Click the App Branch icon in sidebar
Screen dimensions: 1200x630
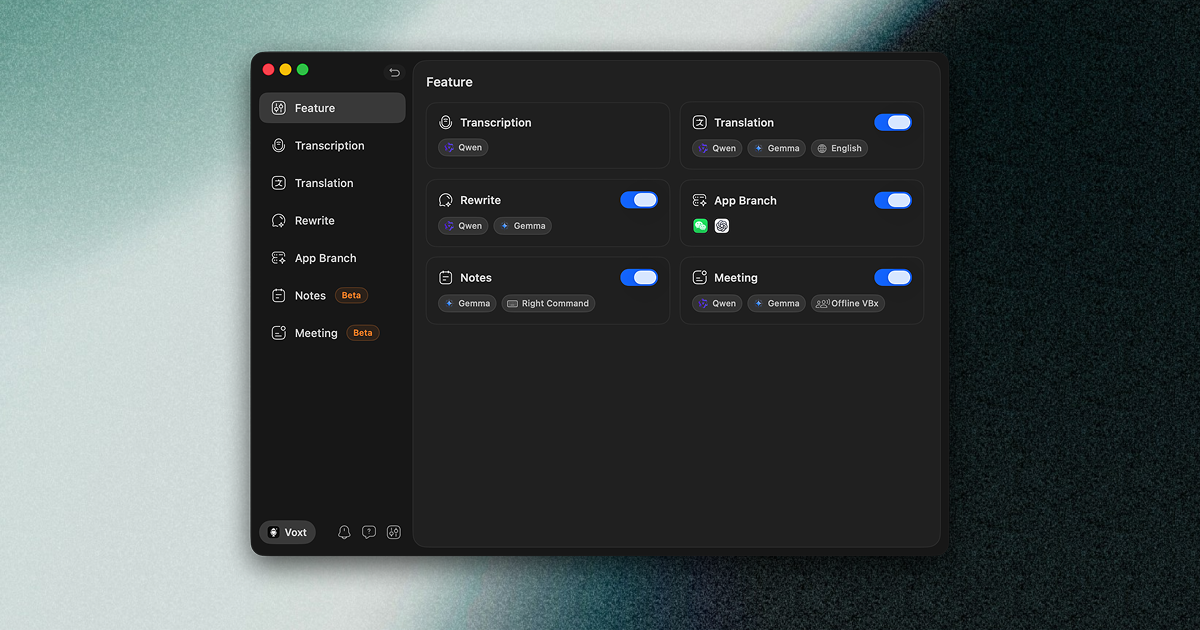click(279, 258)
